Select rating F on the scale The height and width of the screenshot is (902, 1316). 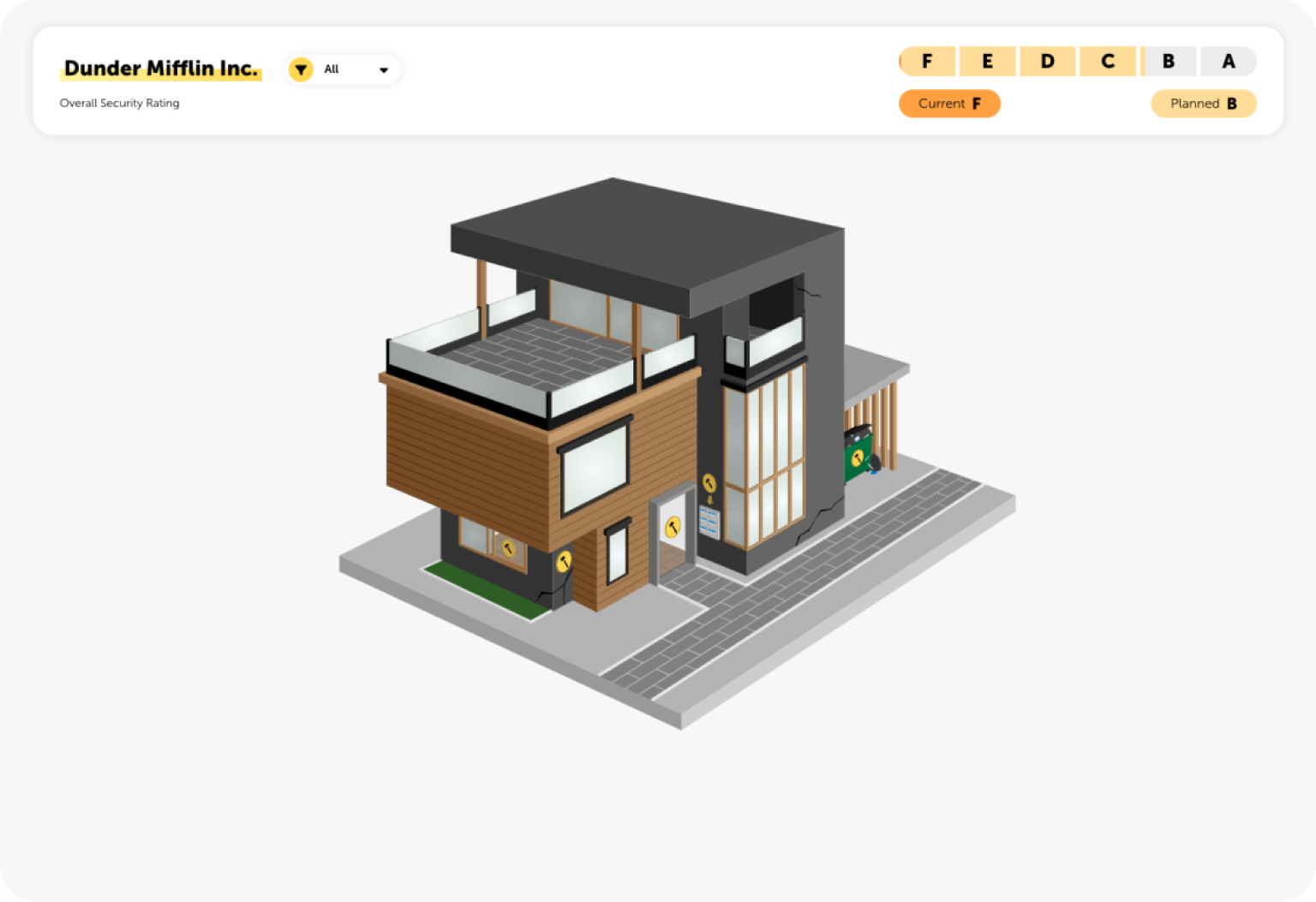coord(927,62)
